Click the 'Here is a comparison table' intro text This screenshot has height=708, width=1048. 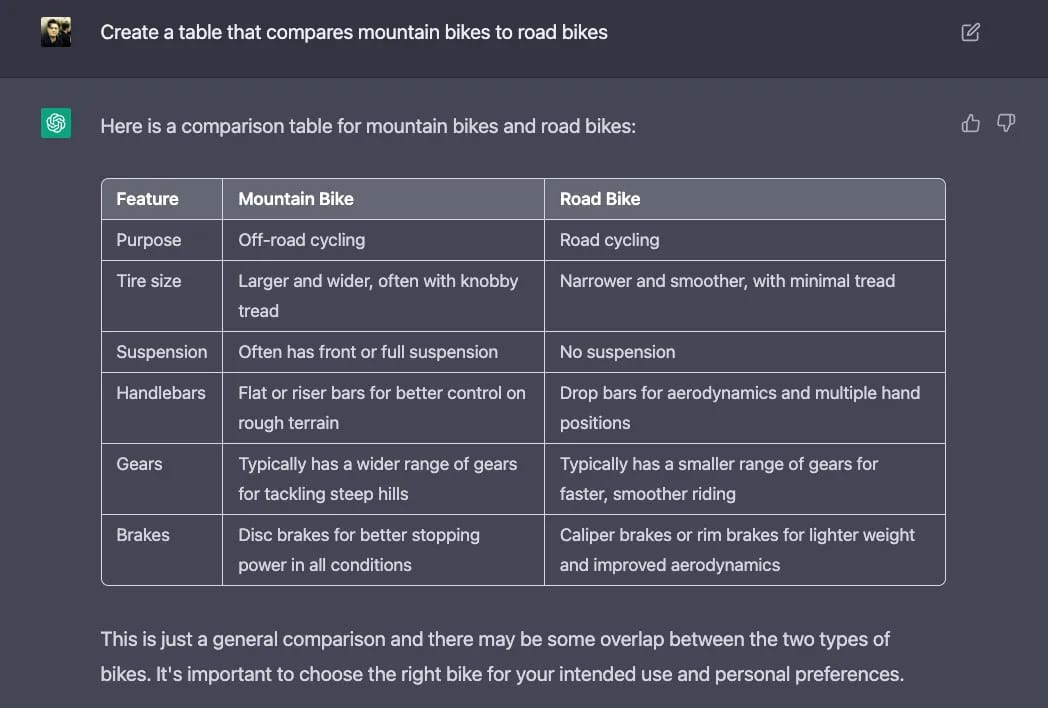point(368,127)
